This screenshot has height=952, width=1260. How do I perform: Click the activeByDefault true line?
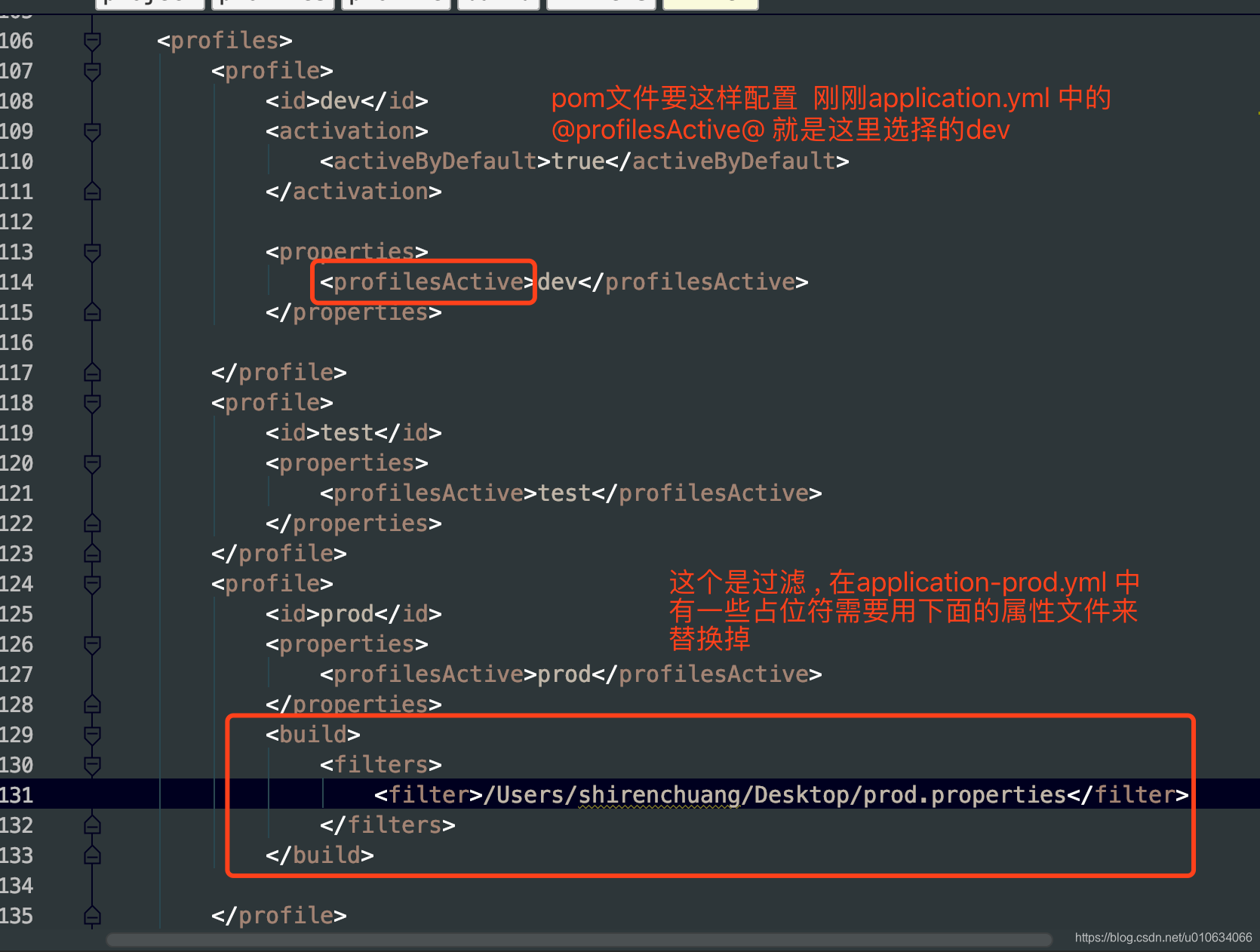585,161
